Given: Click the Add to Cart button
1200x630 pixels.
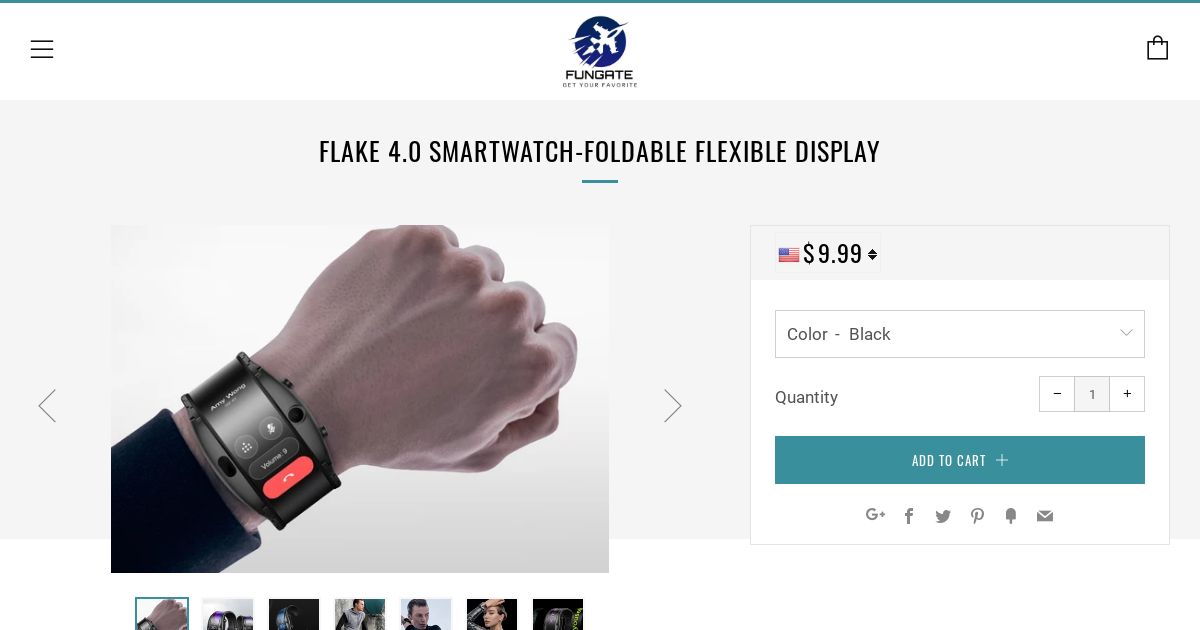Looking at the screenshot, I should pyautogui.click(x=960, y=460).
